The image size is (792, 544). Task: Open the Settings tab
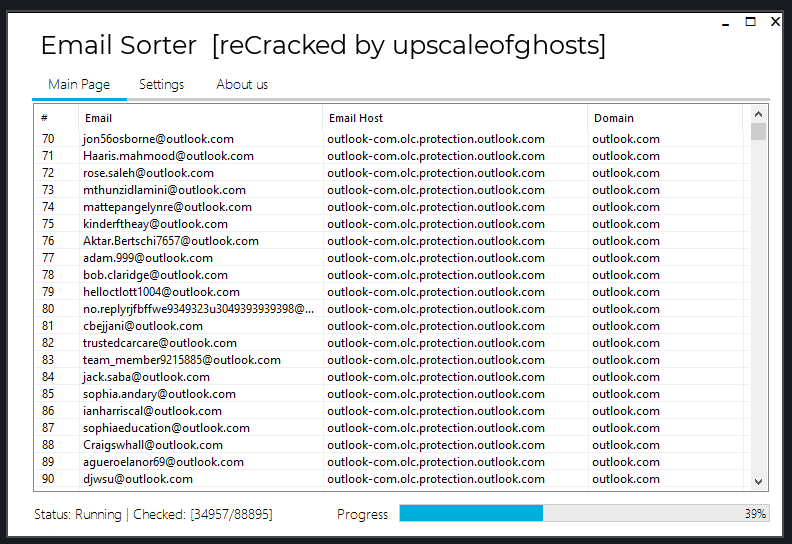[x=161, y=85]
